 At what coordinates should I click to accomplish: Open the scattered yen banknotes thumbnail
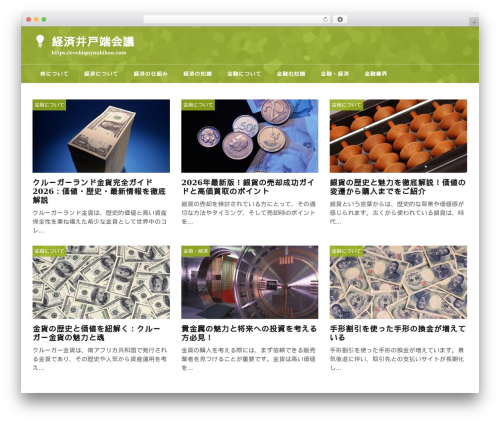coord(398,282)
